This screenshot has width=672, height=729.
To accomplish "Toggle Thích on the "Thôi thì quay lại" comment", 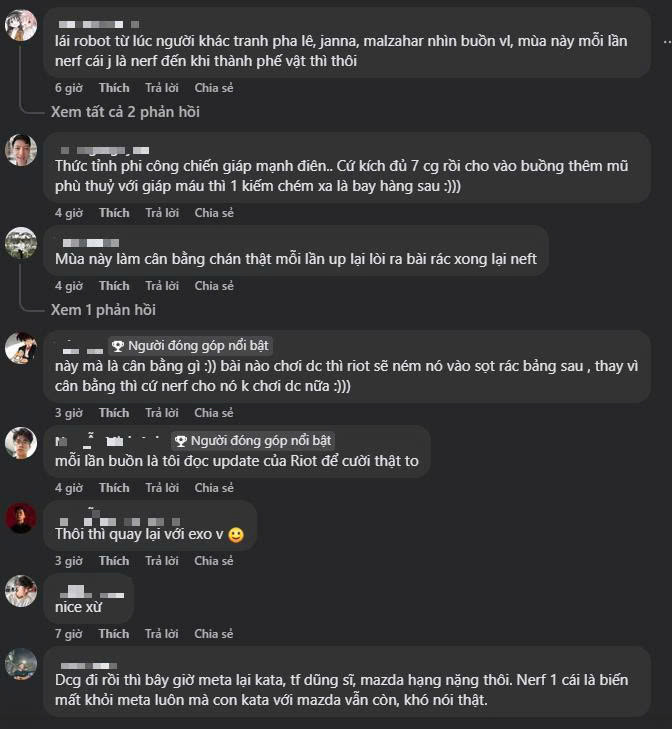I will click(x=114, y=561).
